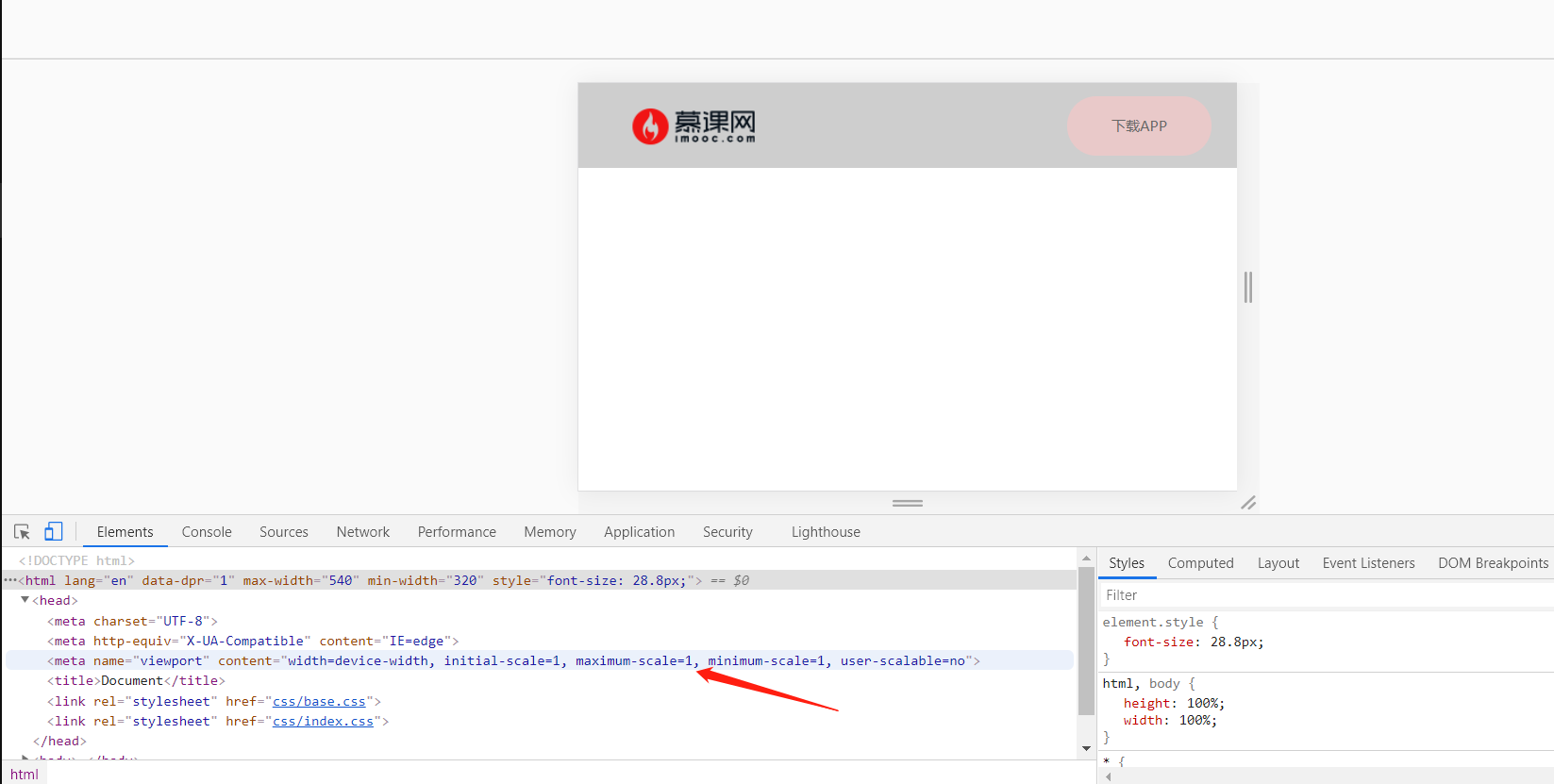Select the meta viewport row

pyautogui.click(x=540, y=660)
